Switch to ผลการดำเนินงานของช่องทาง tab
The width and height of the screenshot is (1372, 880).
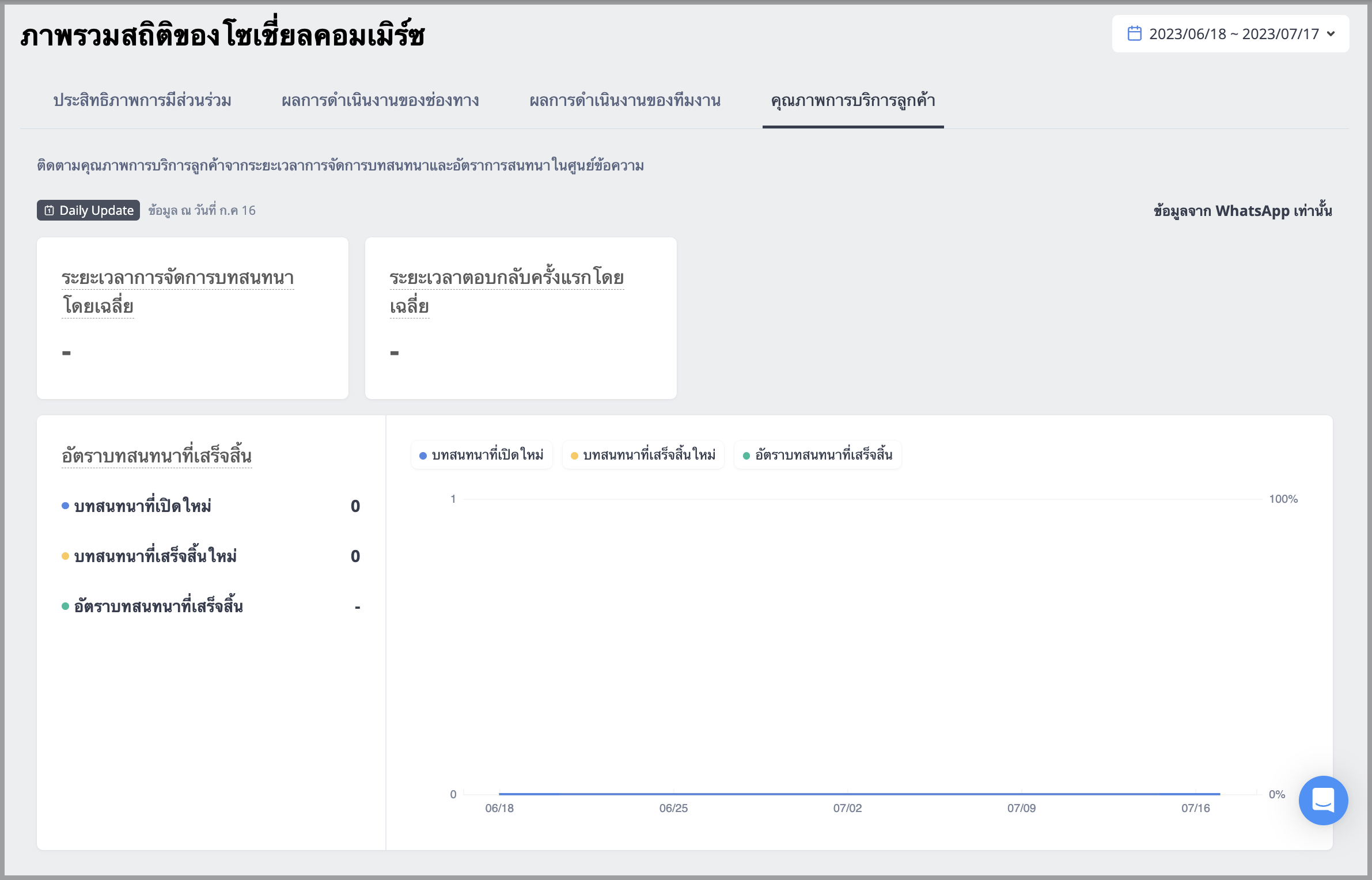click(x=380, y=100)
